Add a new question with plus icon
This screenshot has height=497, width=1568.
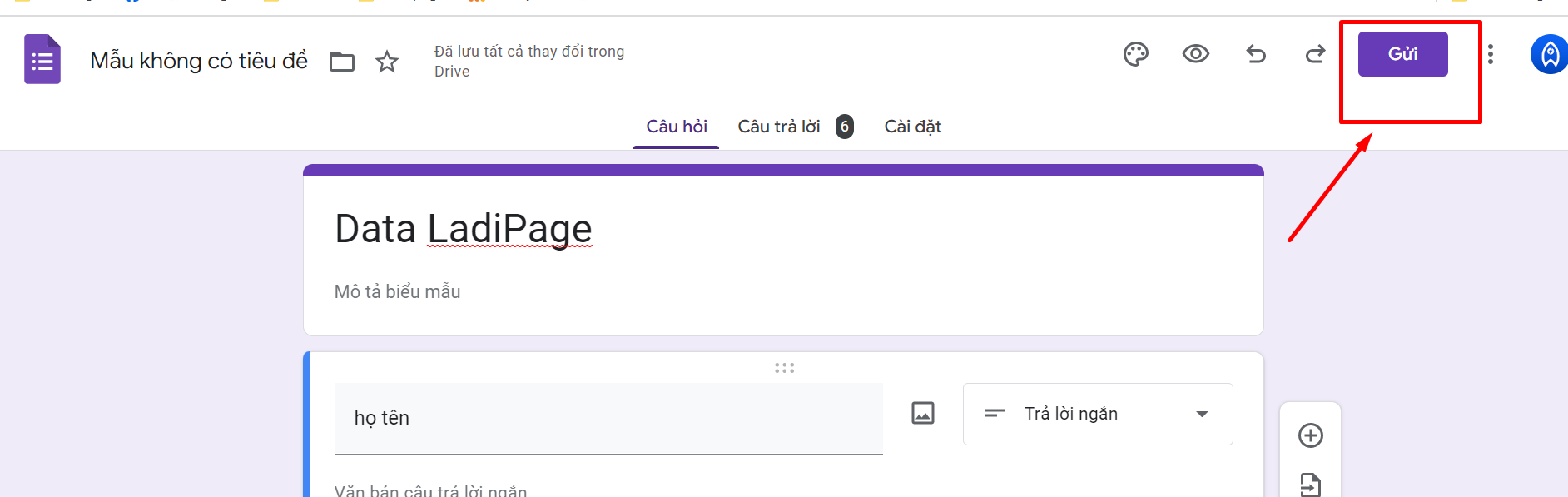(x=1311, y=435)
